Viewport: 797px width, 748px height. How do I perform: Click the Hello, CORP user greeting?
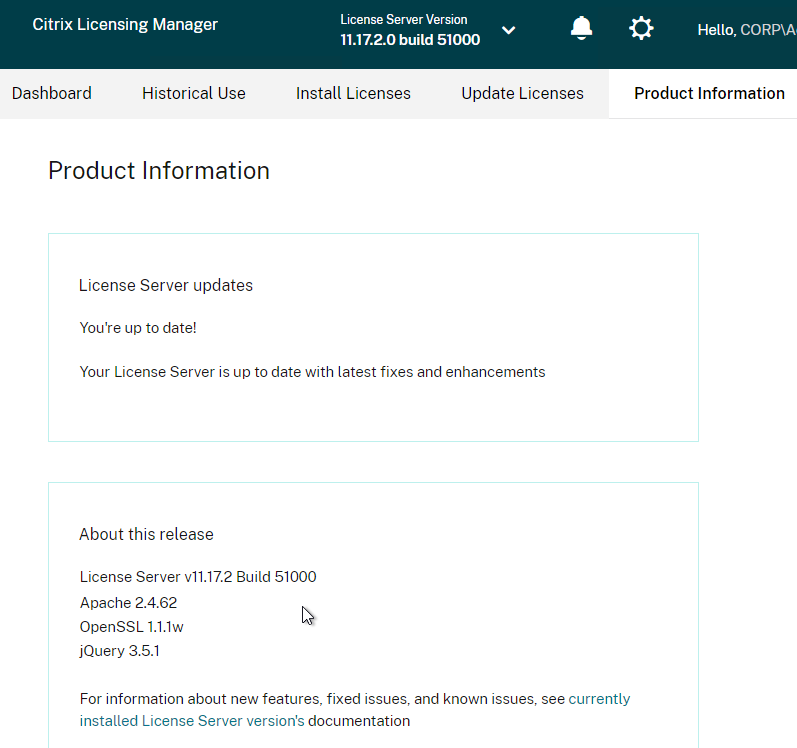pos(747,30)
